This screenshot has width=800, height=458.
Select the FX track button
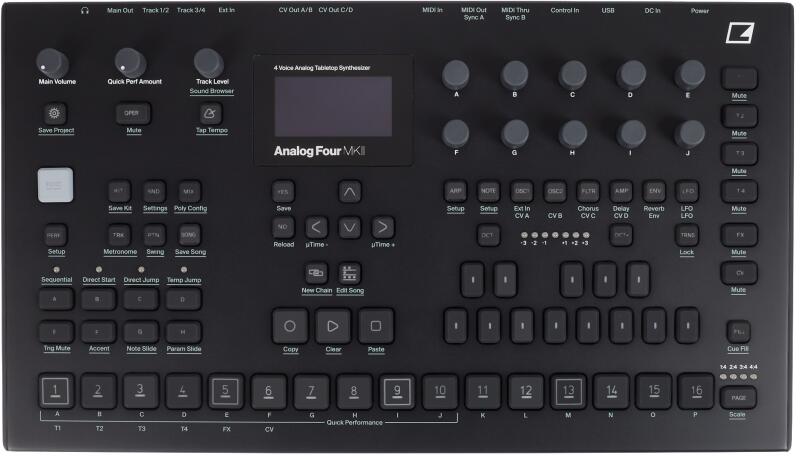pyautogui.click(x=739, y=235)
